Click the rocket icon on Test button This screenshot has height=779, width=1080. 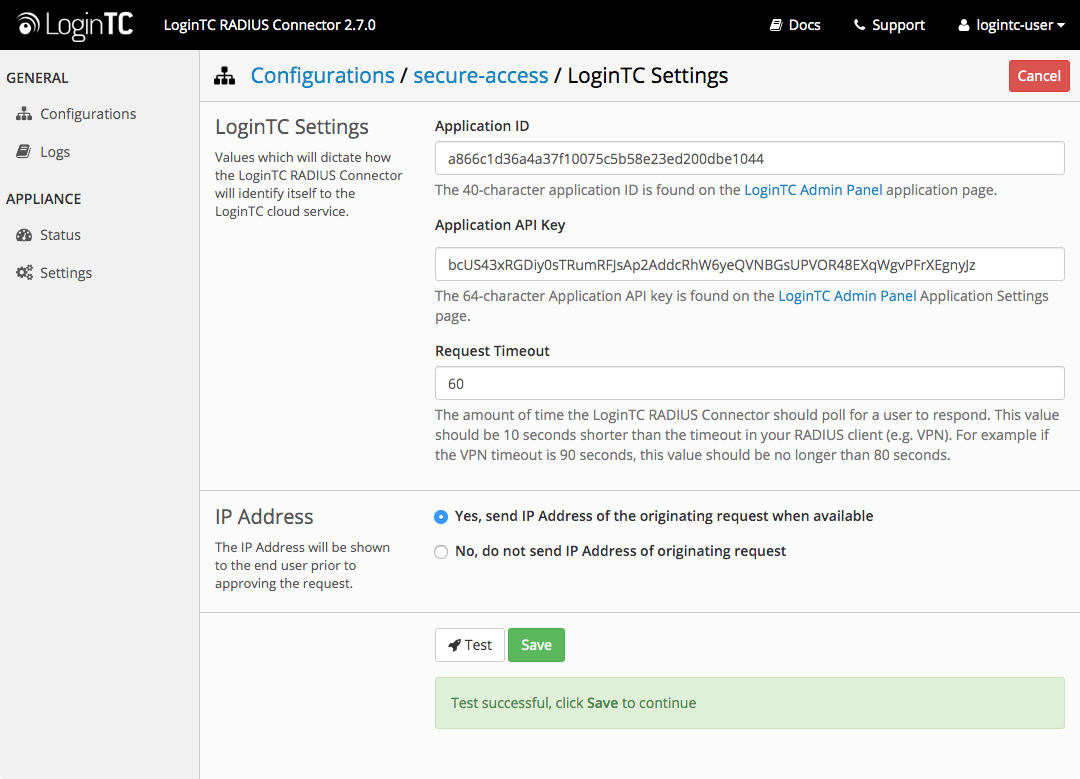[454, 645]
